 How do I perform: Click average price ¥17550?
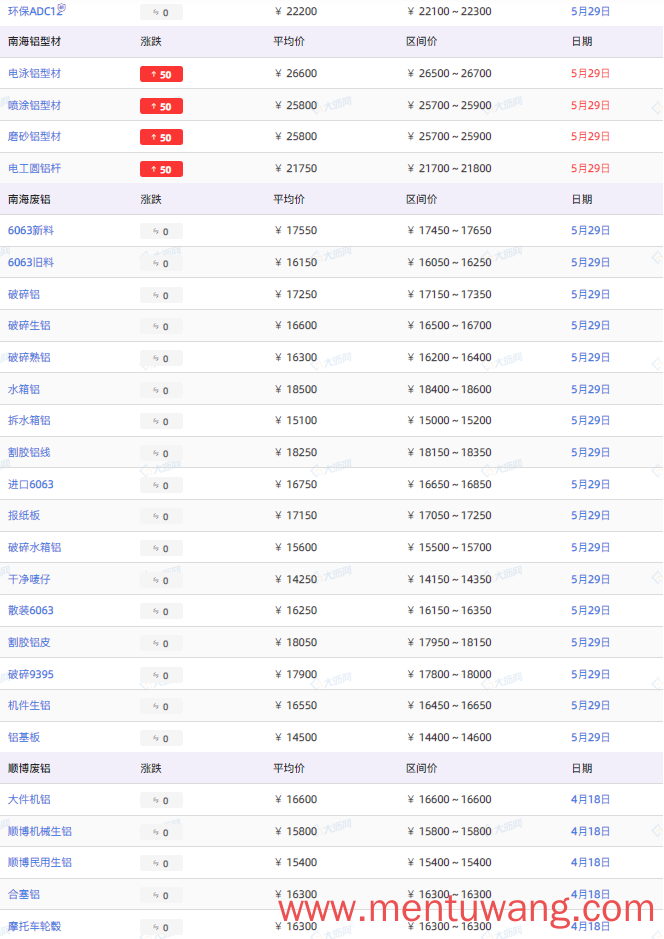click(x=296, y=231)
